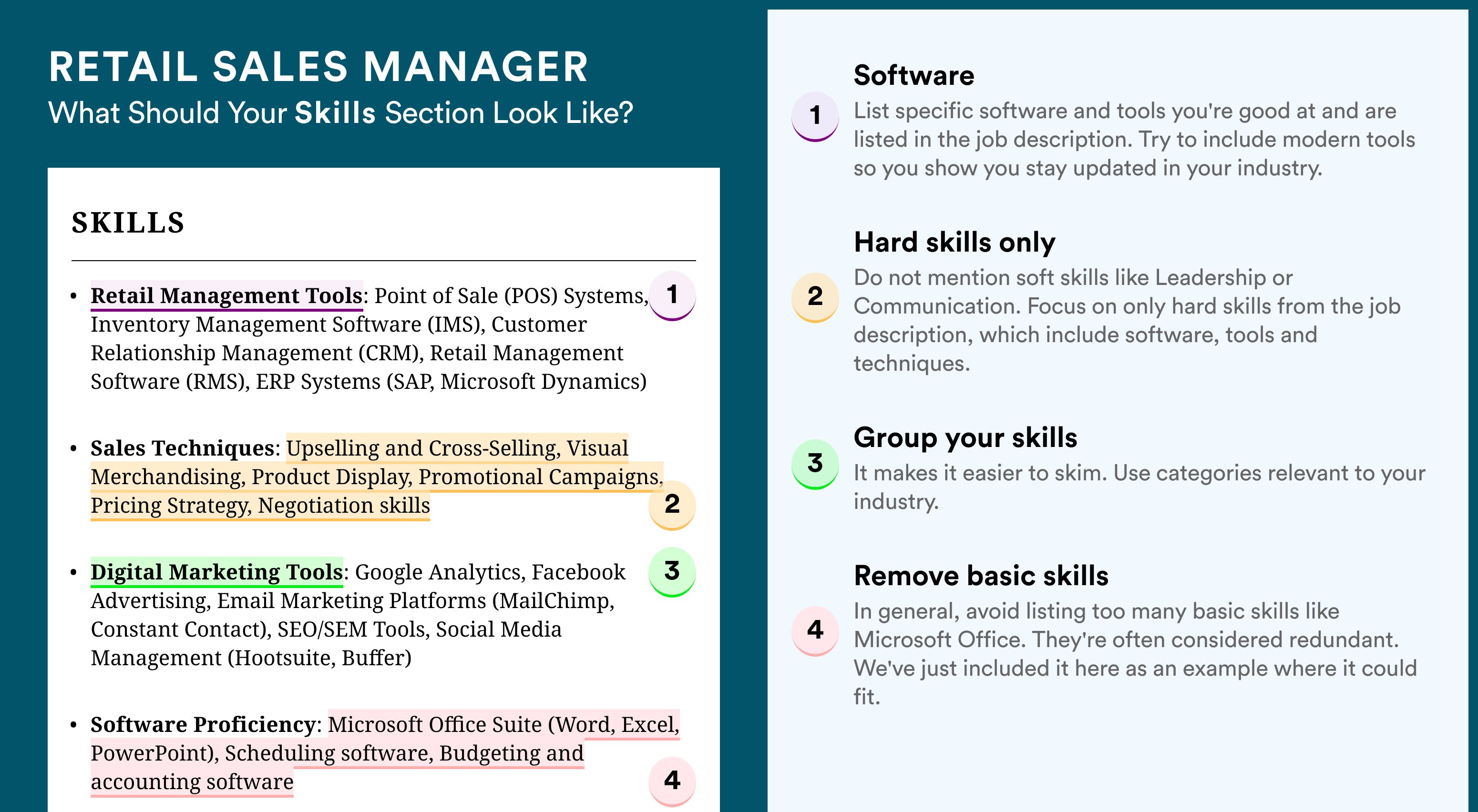Image resolution: width=1478 pixels, height=812 pixels.
Task: Click the RETAIL SALES MANAGER title
Action: pyautogui.click(x=318, y=67)
